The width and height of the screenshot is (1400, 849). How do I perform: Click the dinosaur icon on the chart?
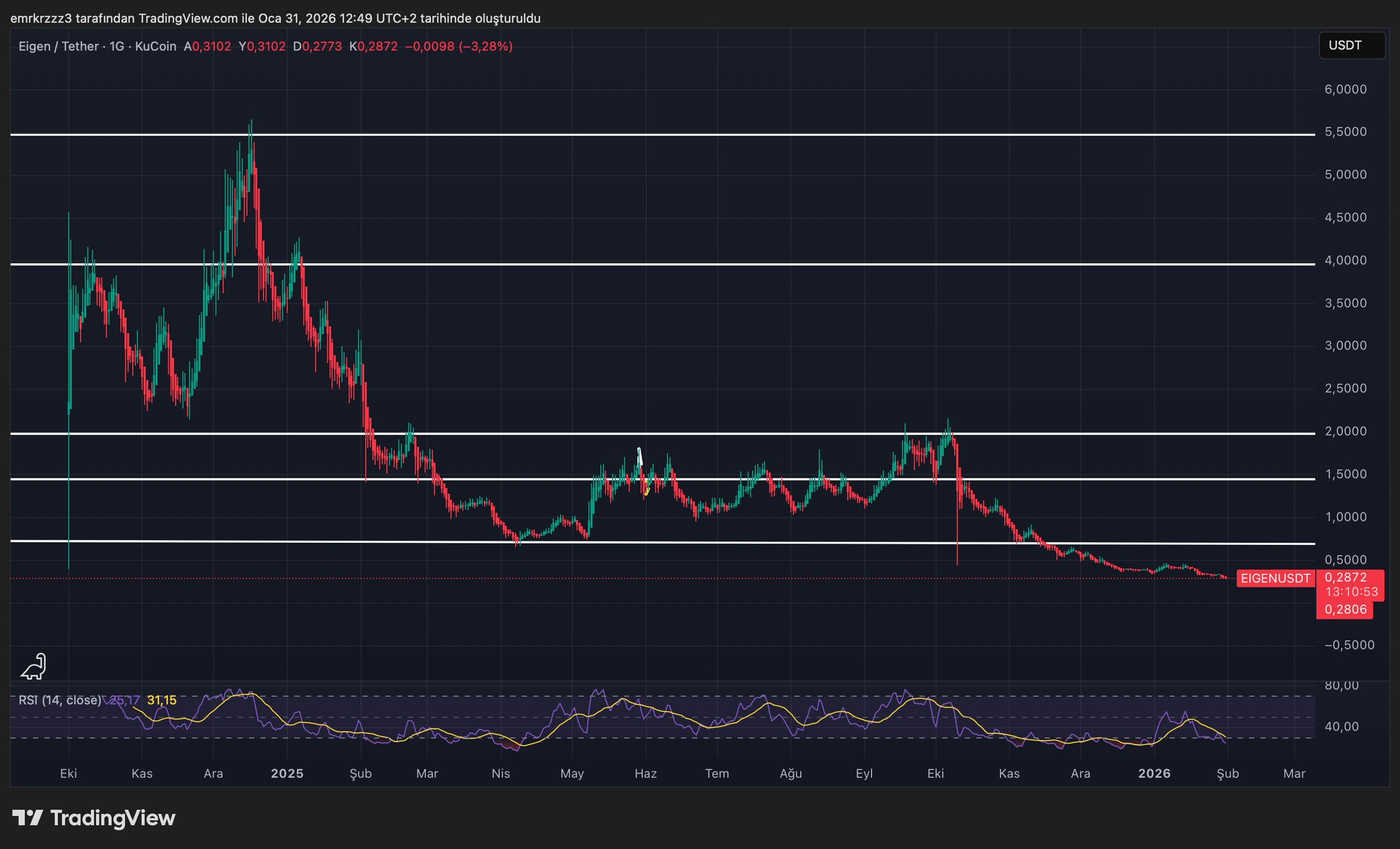point(34,666)
